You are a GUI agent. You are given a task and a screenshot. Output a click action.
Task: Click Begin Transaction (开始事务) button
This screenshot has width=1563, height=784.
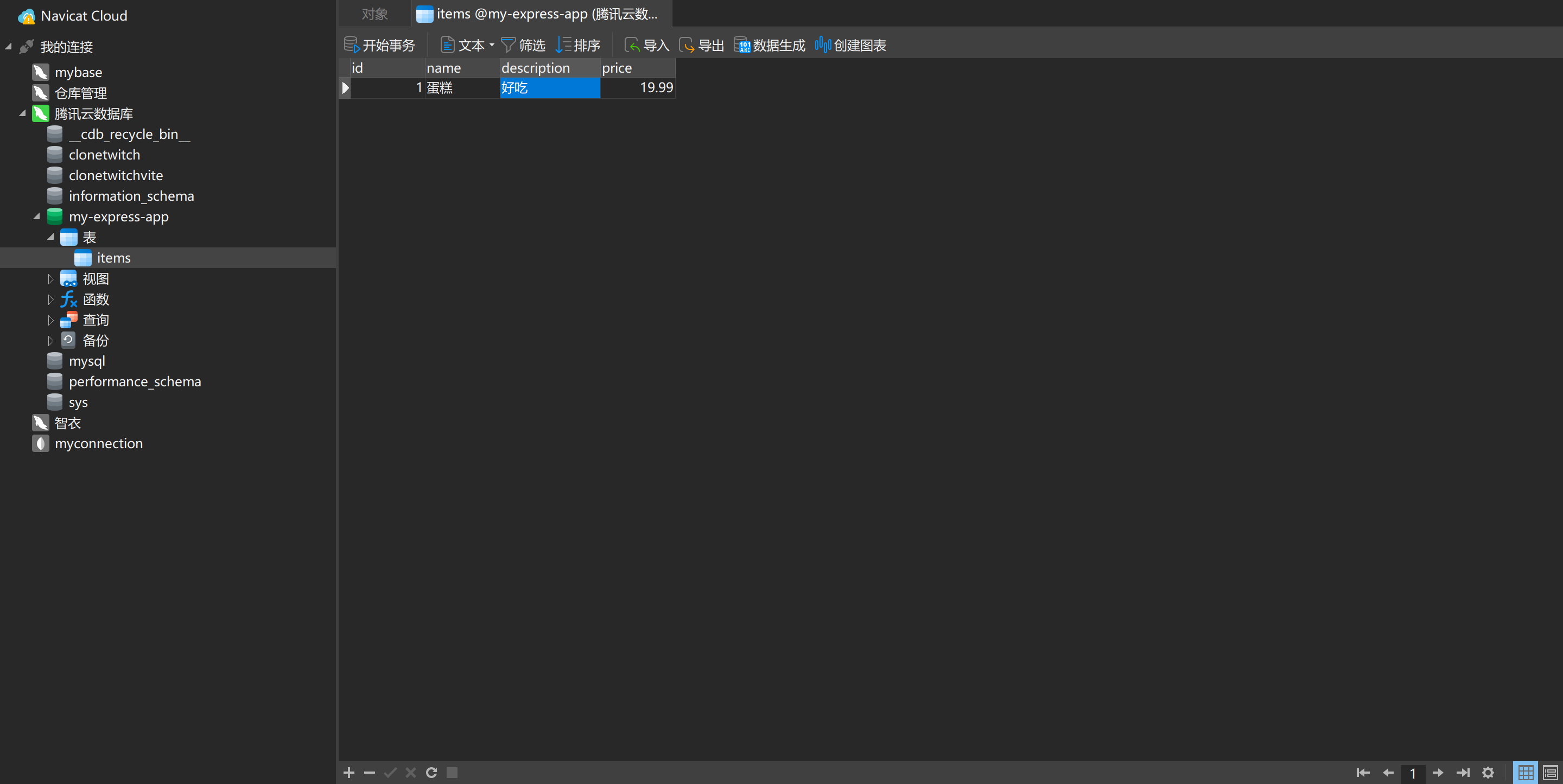tap(380, 45)
